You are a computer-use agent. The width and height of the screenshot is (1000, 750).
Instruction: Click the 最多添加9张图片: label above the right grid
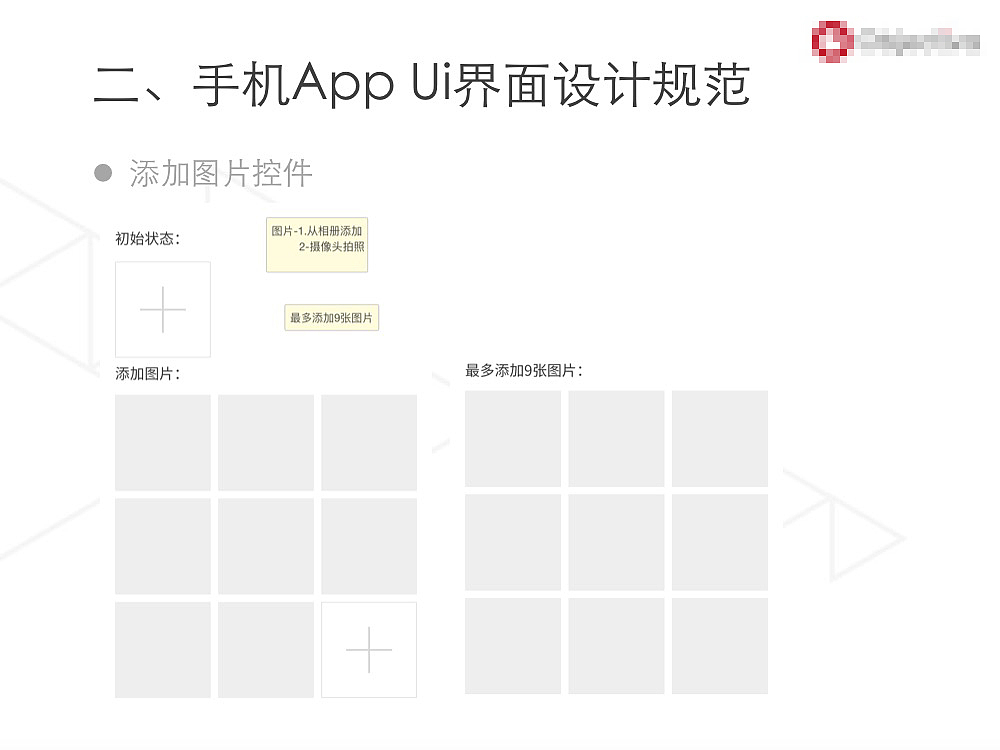coord(524,371)
